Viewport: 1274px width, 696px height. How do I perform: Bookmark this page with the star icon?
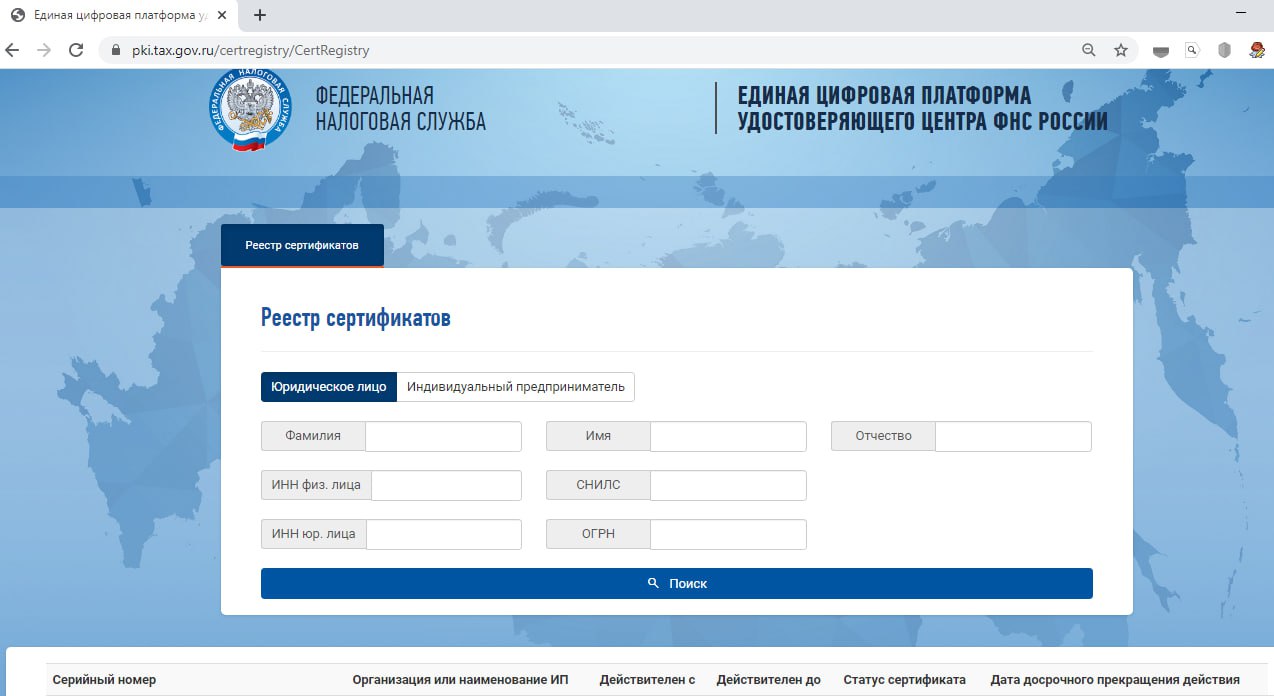point(1121,50)
